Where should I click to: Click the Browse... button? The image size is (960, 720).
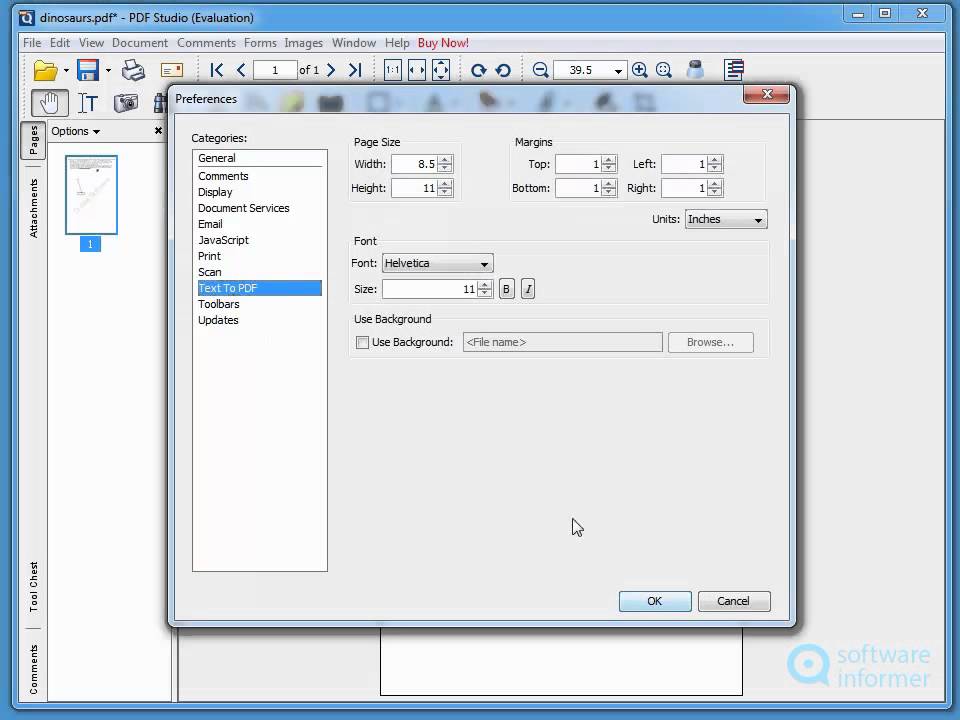point(710,342)
